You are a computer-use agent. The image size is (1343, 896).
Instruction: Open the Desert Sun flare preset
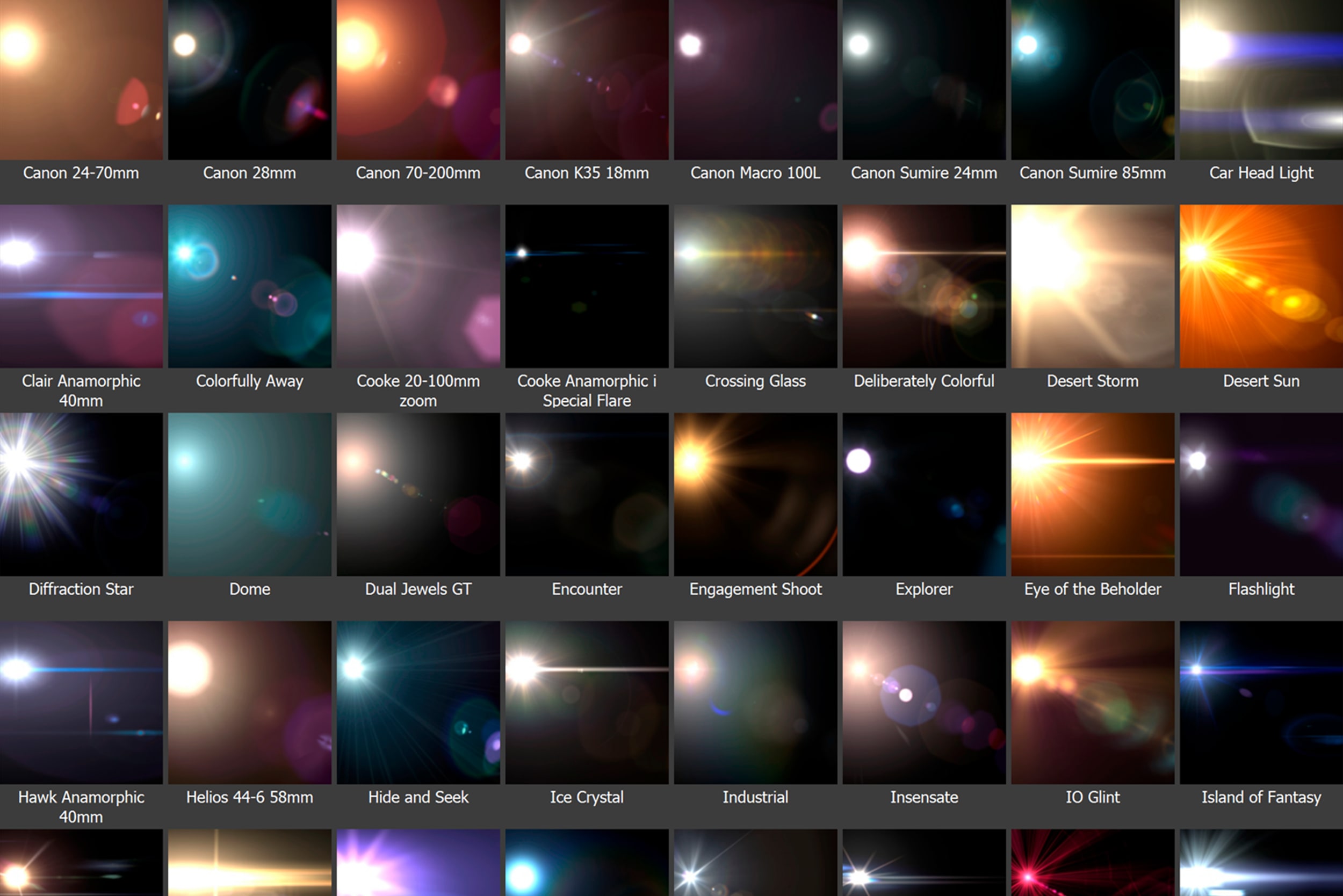(x=1261, y=286)
